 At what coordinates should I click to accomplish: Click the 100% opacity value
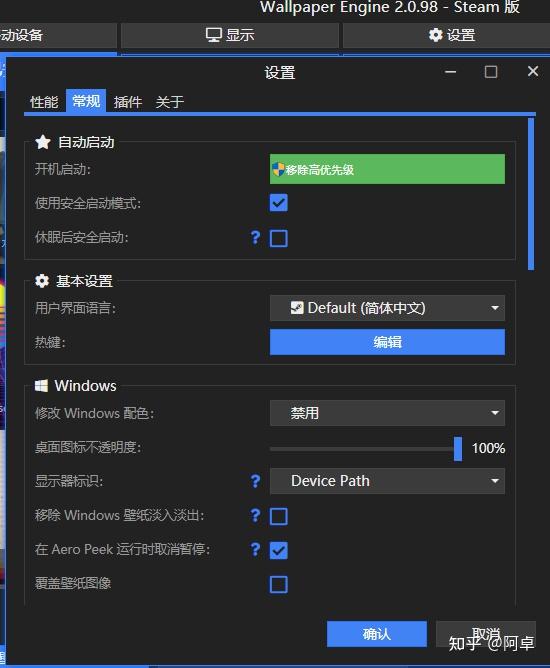click(x=488, y=448)
